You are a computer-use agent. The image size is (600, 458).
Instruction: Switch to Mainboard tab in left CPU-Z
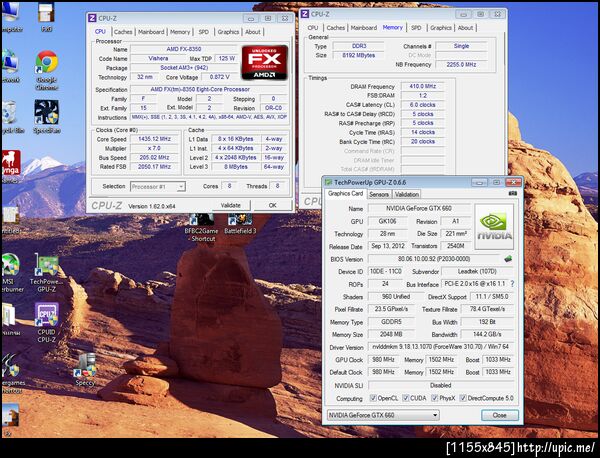(x=151, y=32)
